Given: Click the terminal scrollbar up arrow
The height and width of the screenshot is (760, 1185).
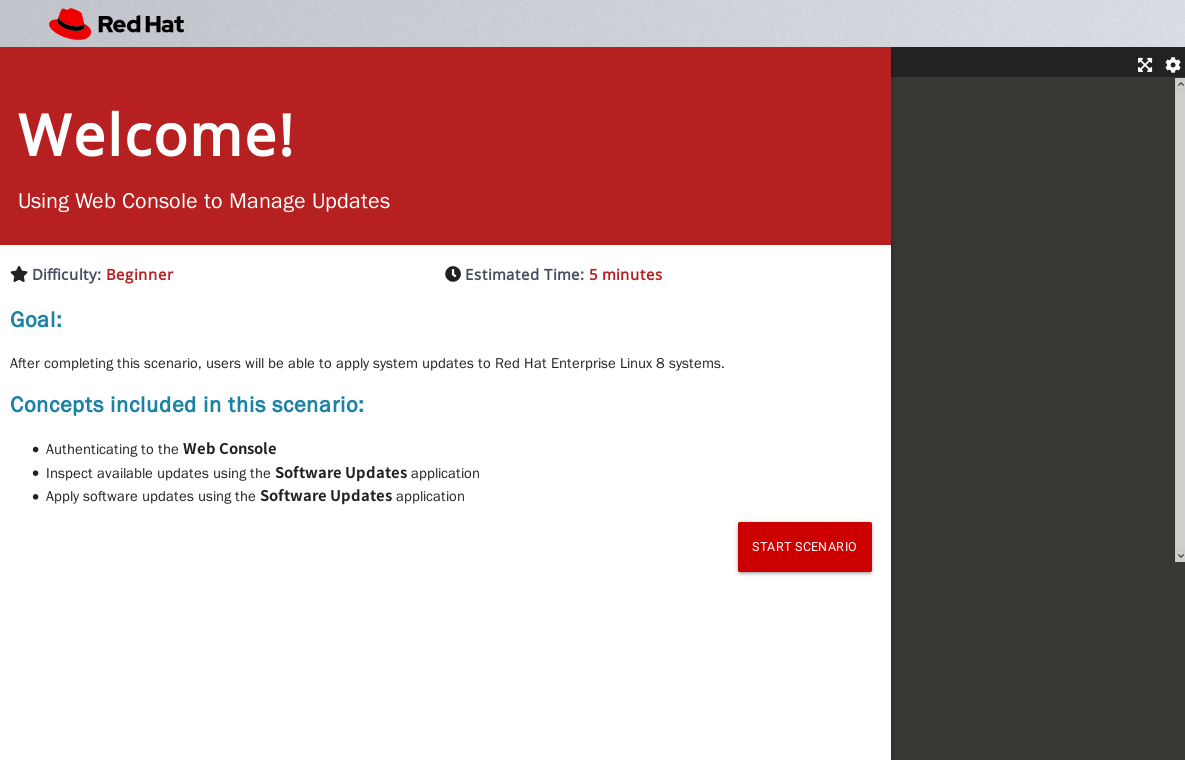Looking at the screenshot, I should [1180, 83].
